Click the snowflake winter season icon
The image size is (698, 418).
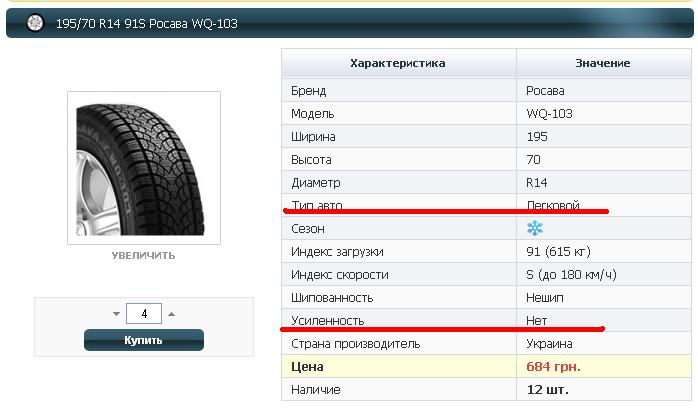point(535,228)
